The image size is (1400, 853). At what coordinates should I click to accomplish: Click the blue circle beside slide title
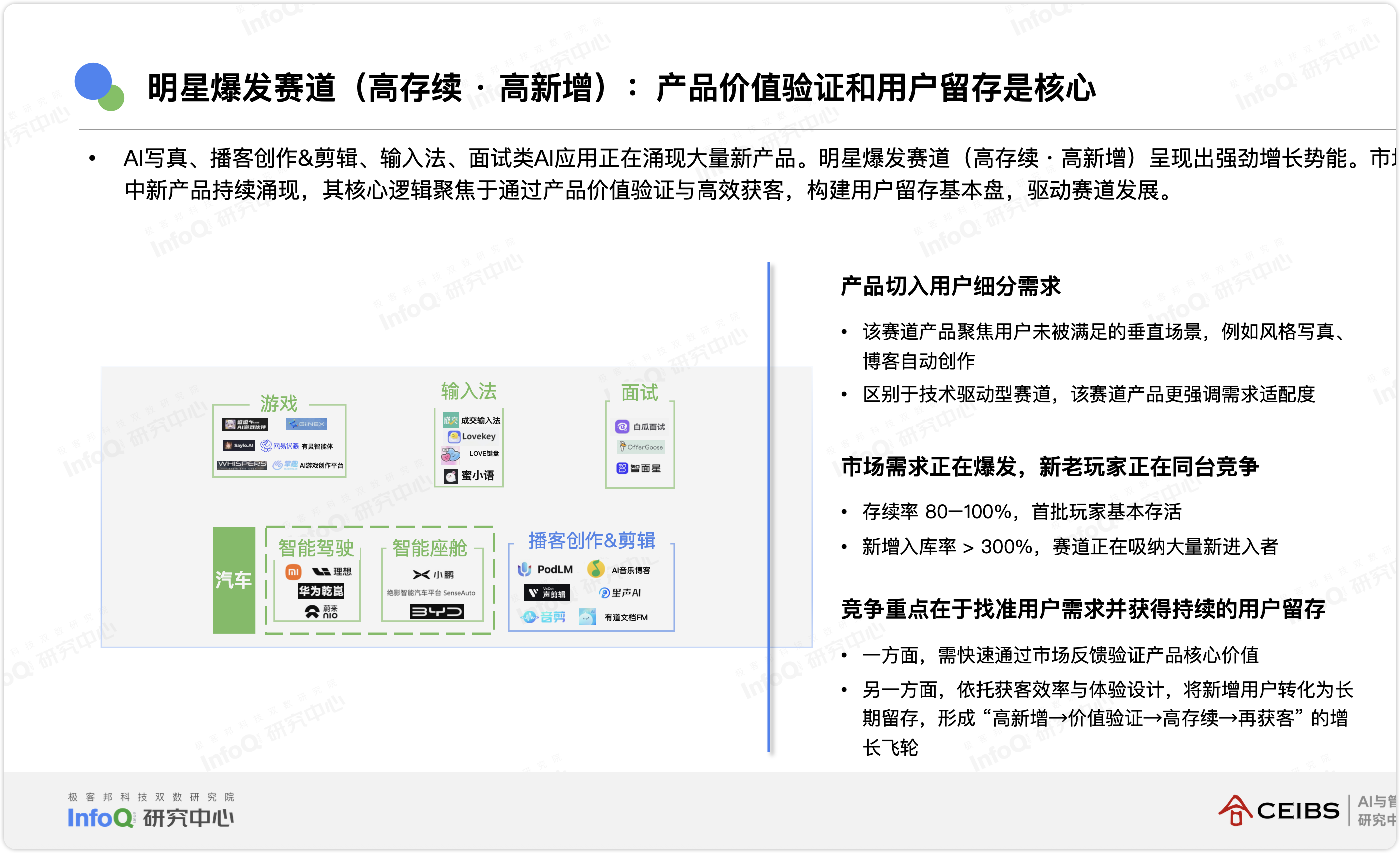(93, 81)
